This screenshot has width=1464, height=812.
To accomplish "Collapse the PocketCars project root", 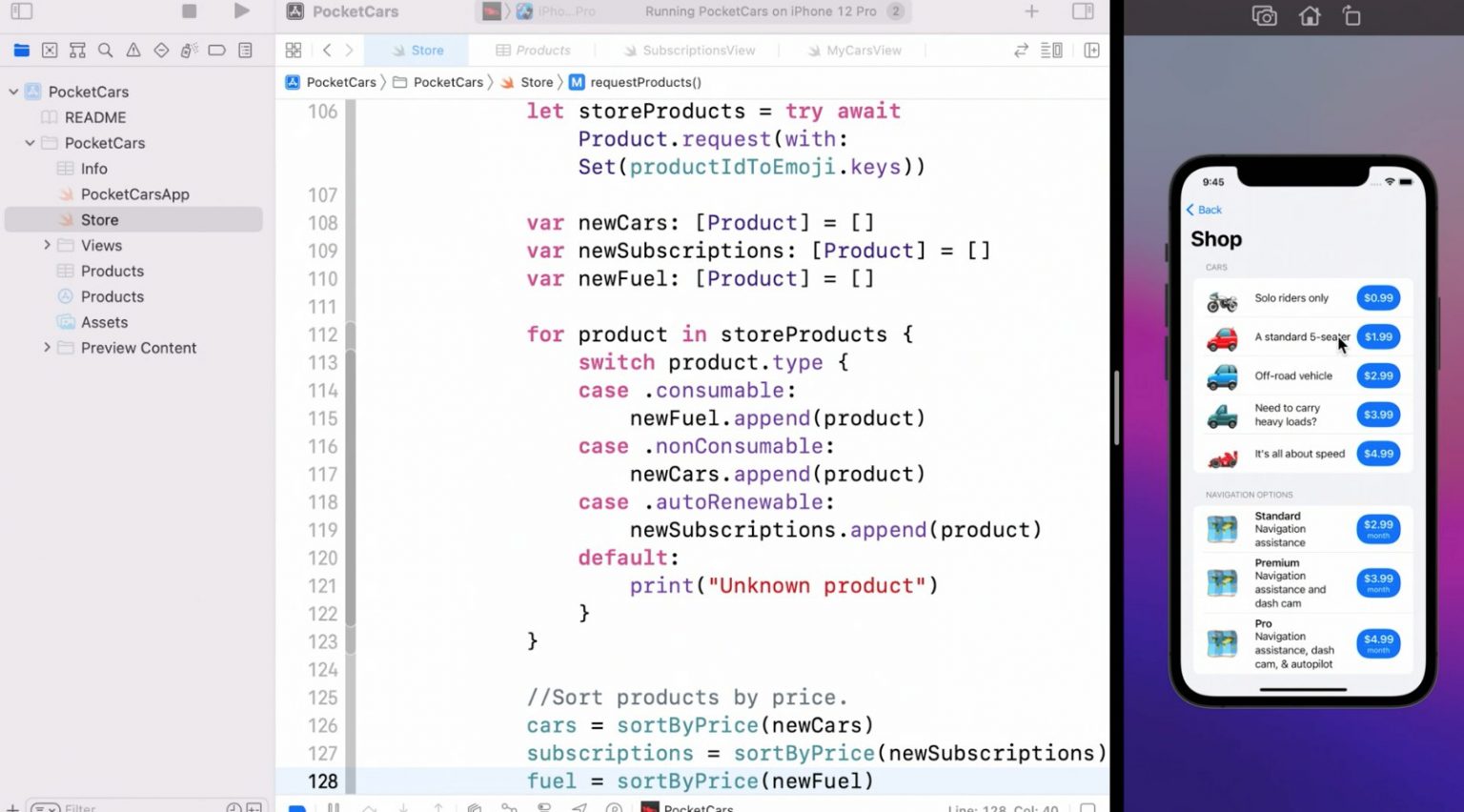I will click(x=13, y=91).
